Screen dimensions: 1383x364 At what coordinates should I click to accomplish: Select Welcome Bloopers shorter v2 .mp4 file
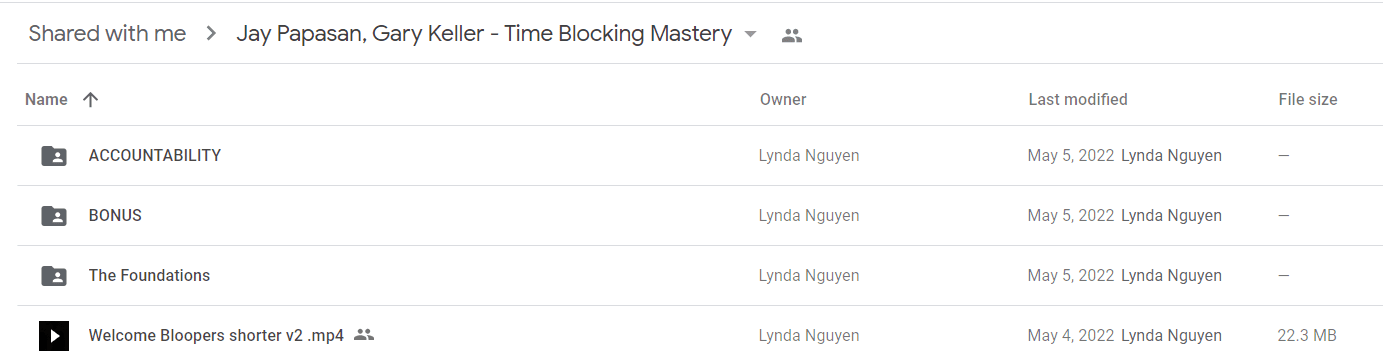(216, 336)
